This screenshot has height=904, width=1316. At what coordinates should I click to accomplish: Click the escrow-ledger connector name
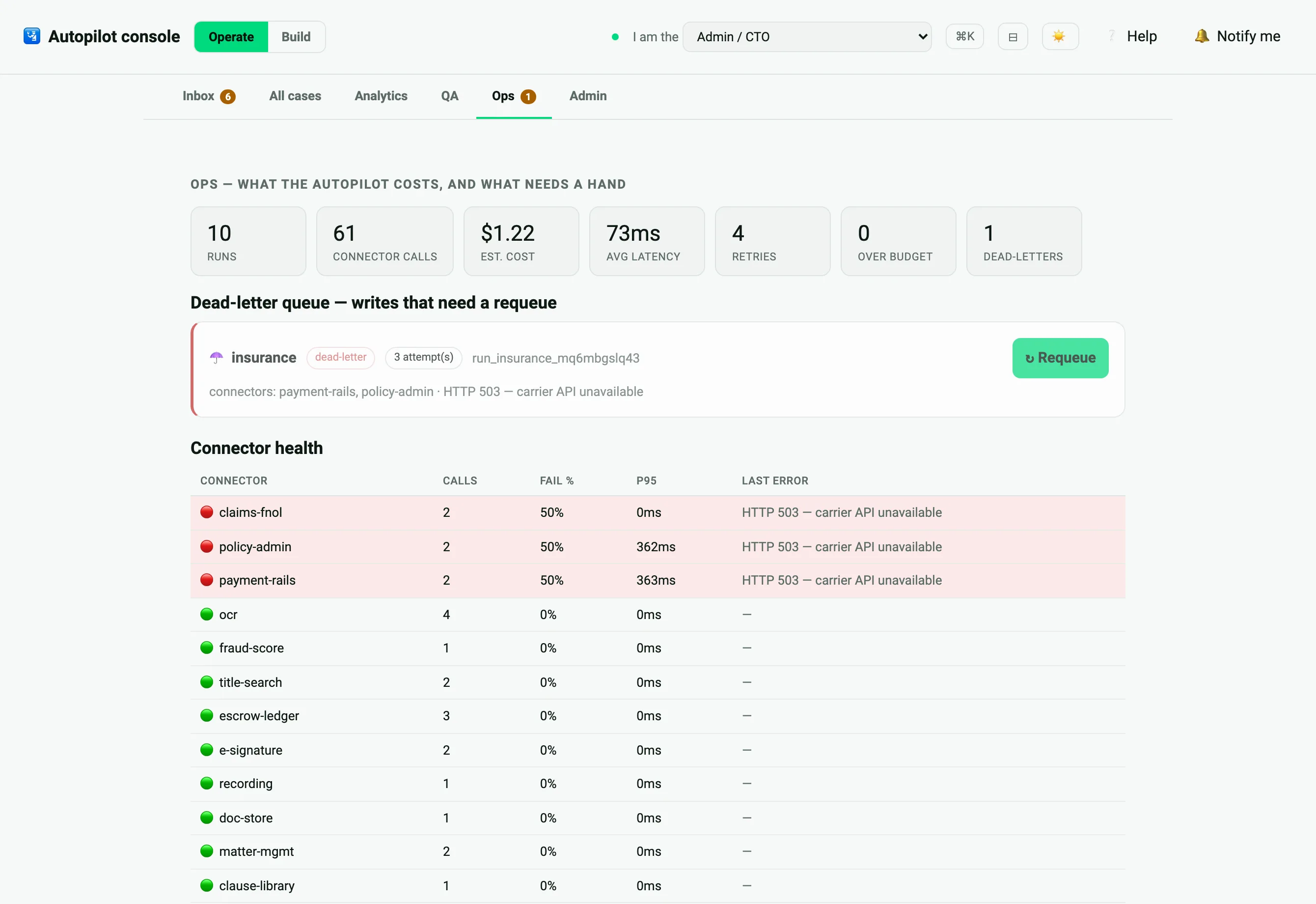click(x=259, y=716)
